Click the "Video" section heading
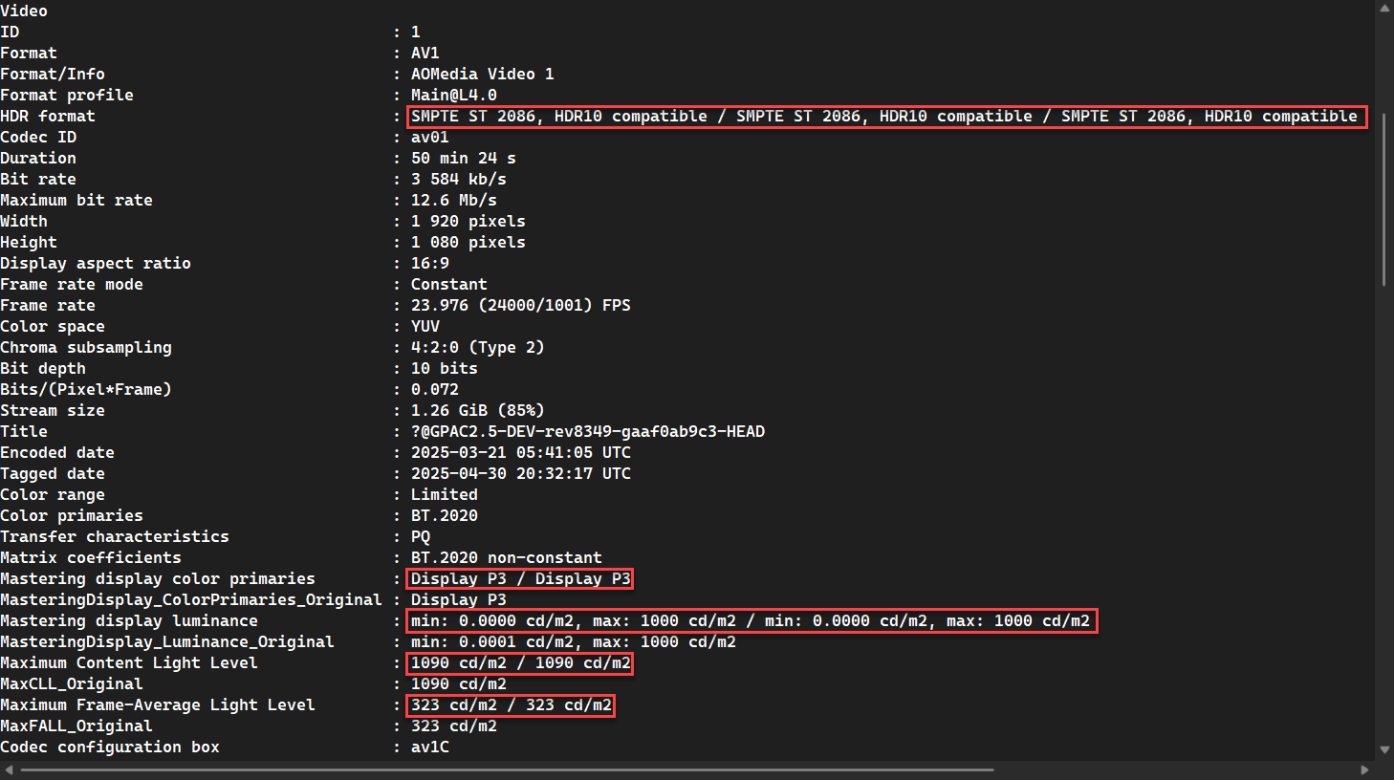 [x=24, y=11]
